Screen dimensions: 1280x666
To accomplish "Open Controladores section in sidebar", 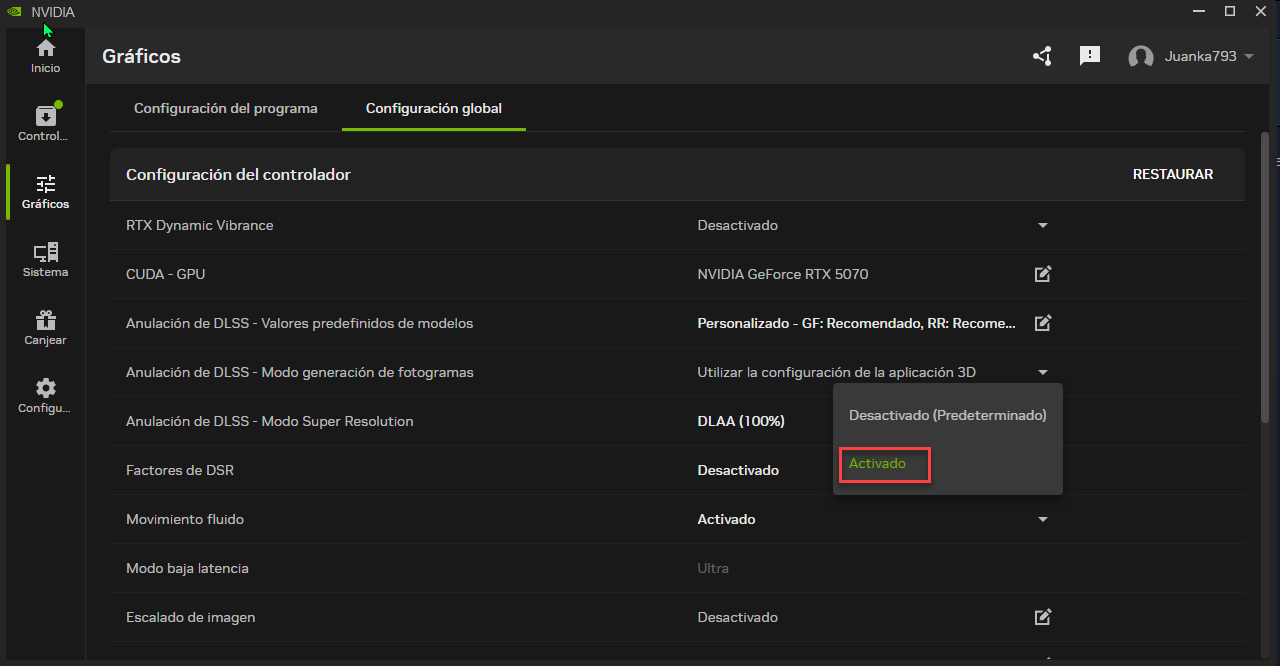I will pyautogui.click(x=45, y=124).
